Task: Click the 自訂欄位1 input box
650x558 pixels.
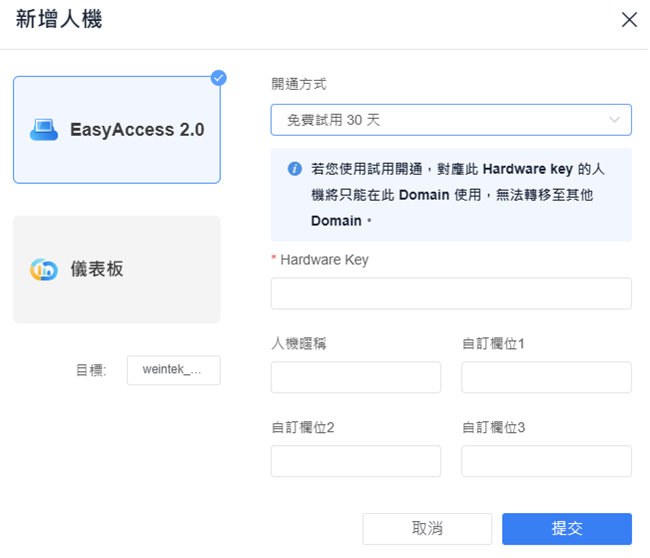Action: point(546,377)
